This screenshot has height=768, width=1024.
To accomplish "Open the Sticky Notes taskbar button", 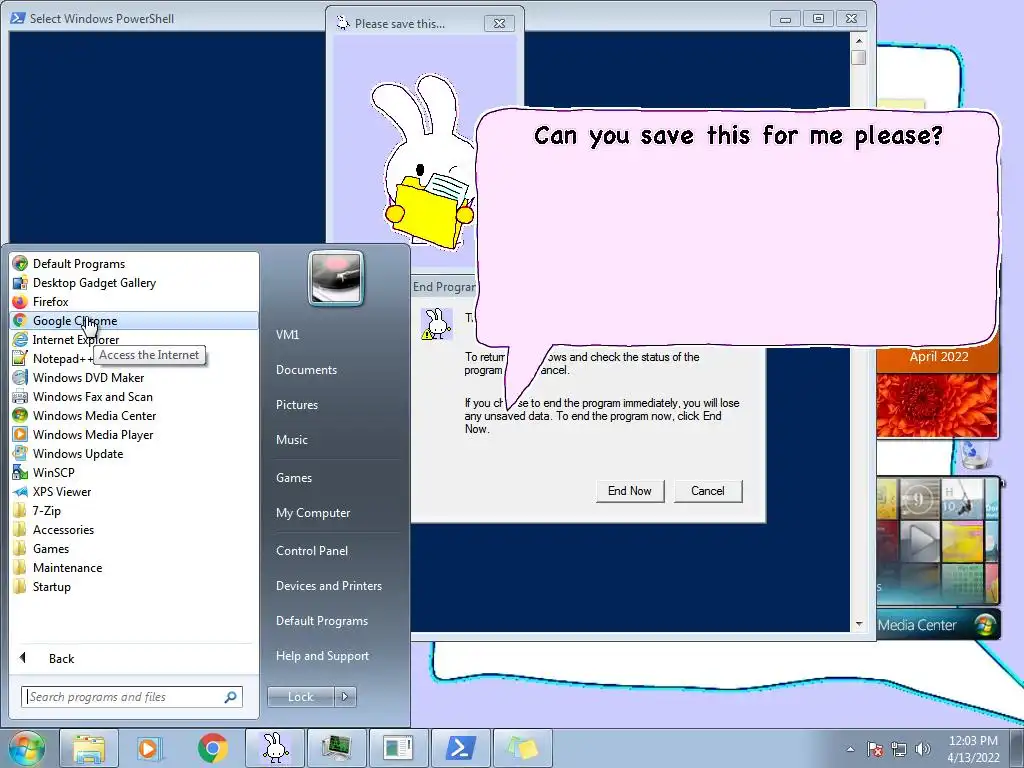I will [x=522, y=748].
